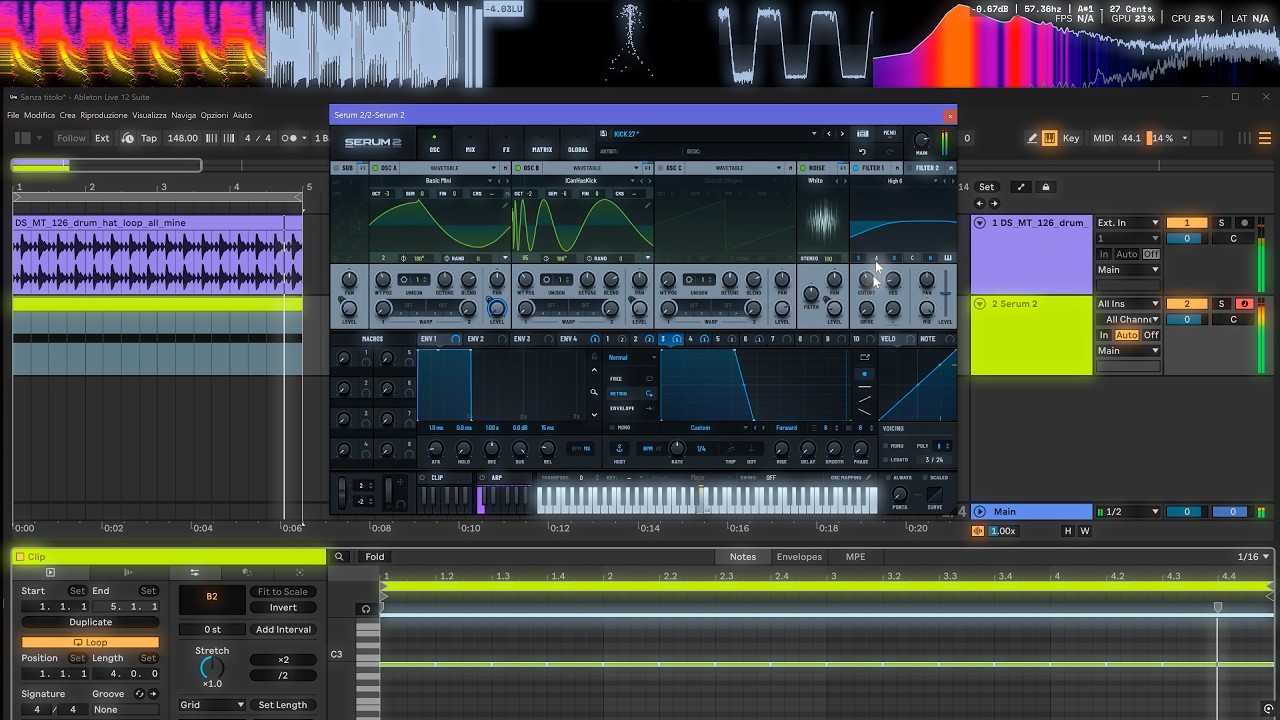This screenshot has height=720, width=1280.
Task: Open the Visualizza menu
Action: click(149, 115)
